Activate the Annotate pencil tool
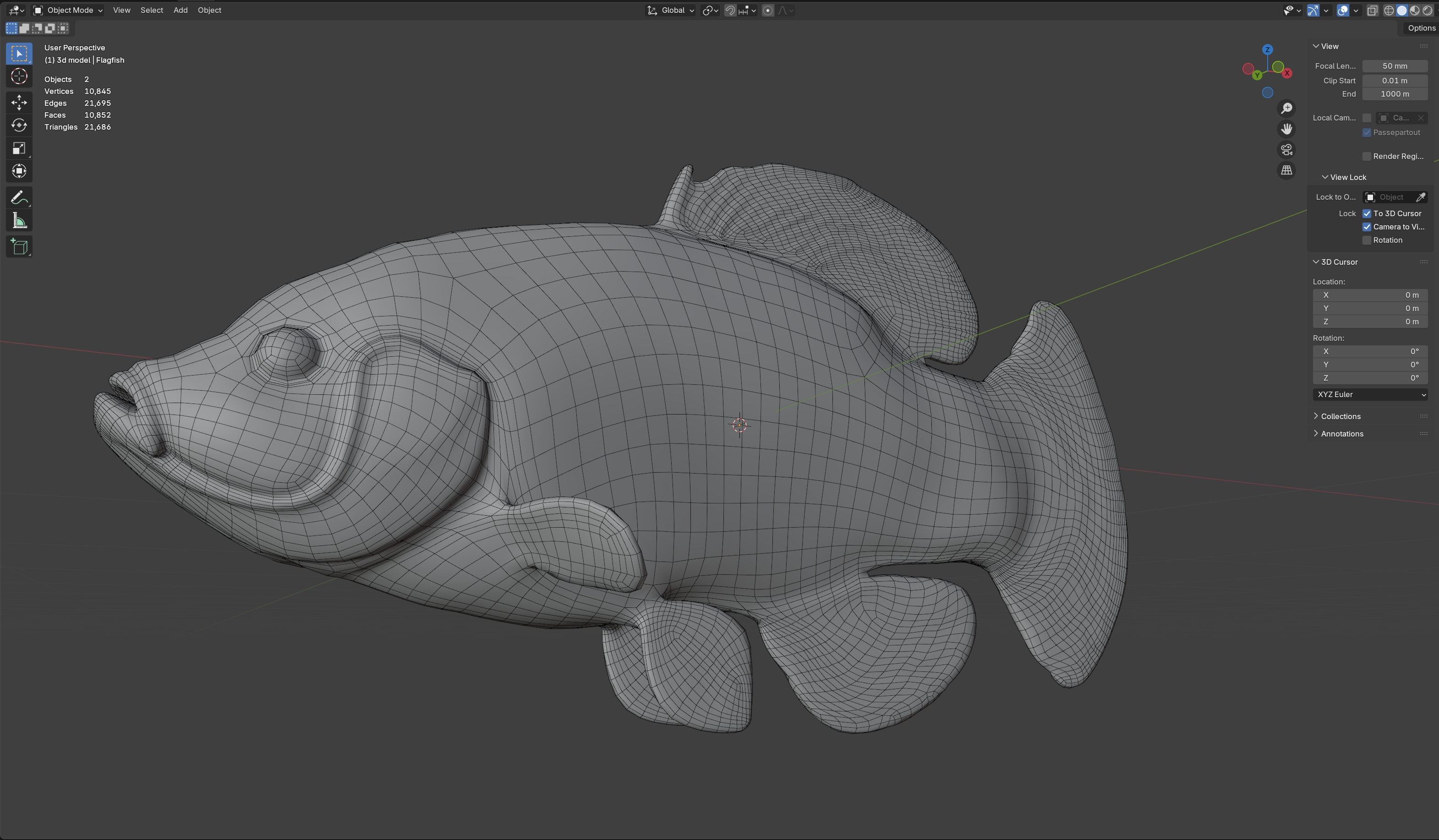The width and height of the screenshot is (1439, 840). click(19, 198)
